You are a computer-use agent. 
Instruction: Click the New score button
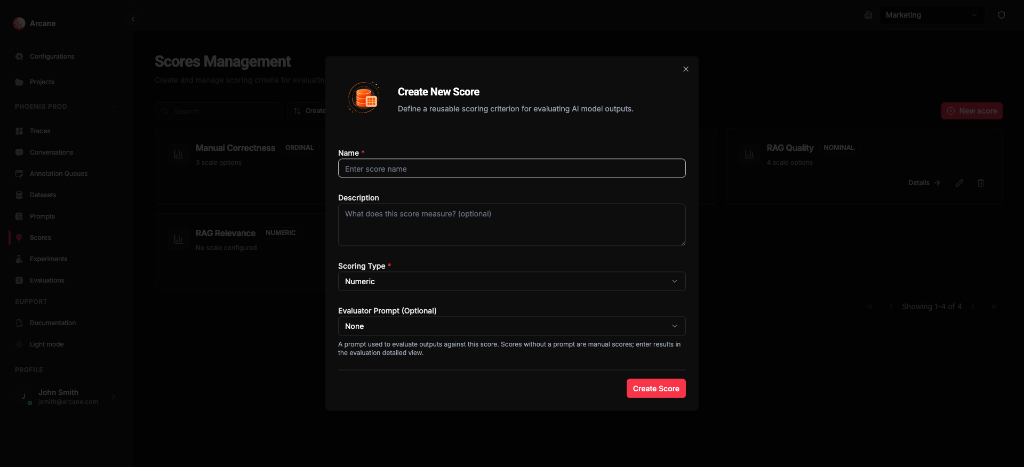tap(972, 111)
